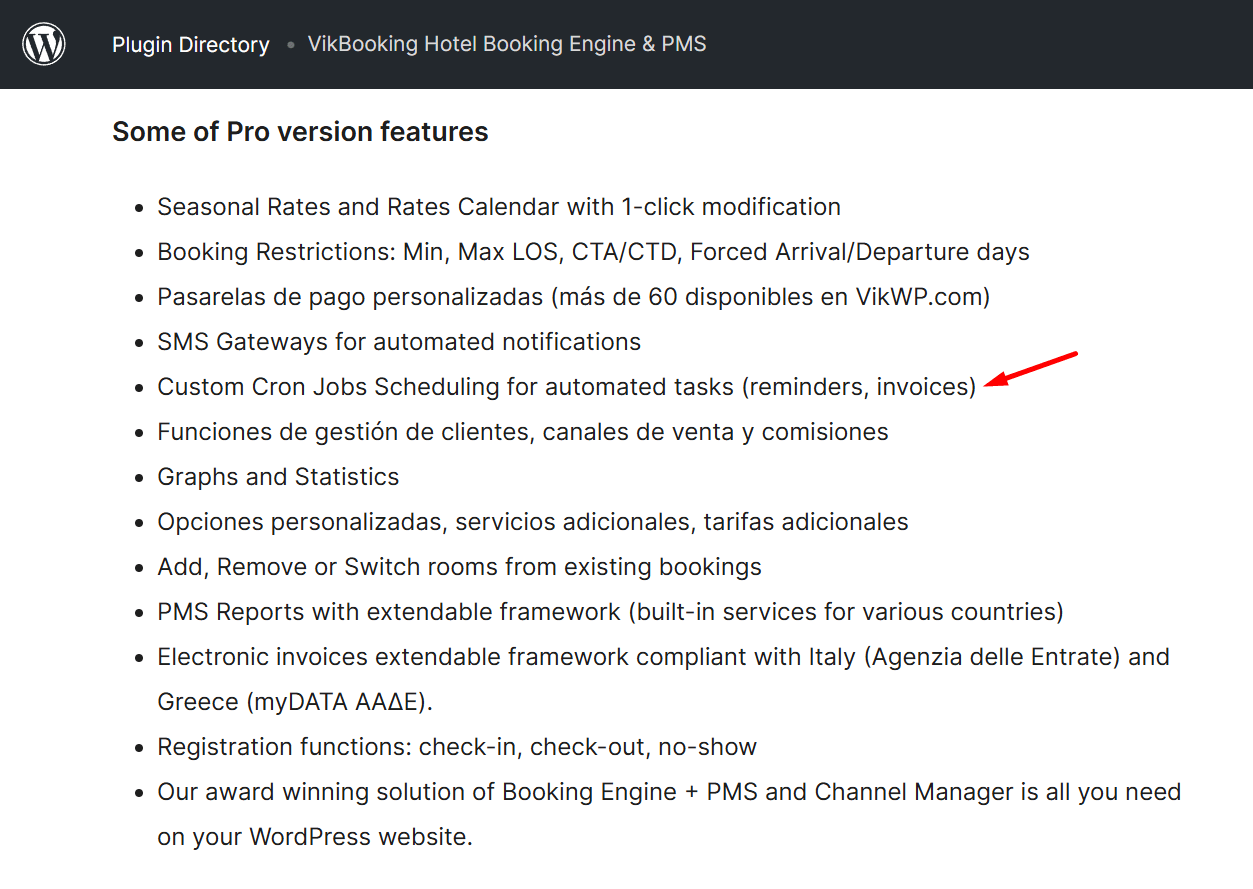Screen dimensions: 1253x889
Task: Click the Registration functions list item
Action: coord(457,747)
